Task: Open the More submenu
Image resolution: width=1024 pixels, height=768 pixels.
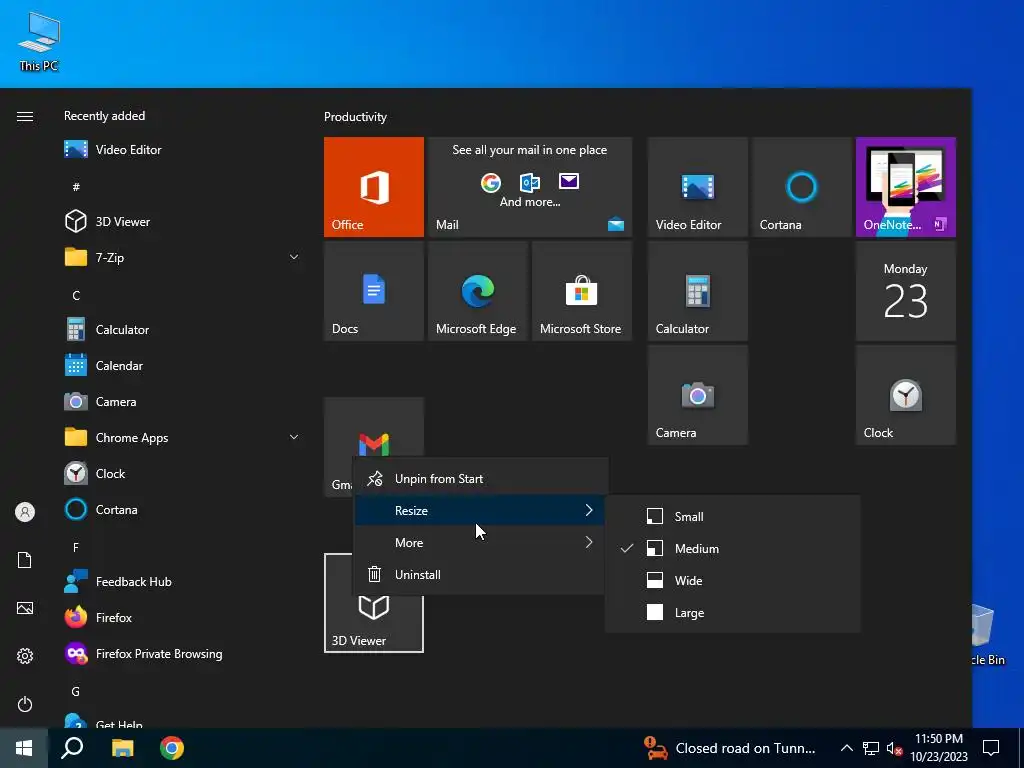Action: pyautogui.click(x=479, y=543)
